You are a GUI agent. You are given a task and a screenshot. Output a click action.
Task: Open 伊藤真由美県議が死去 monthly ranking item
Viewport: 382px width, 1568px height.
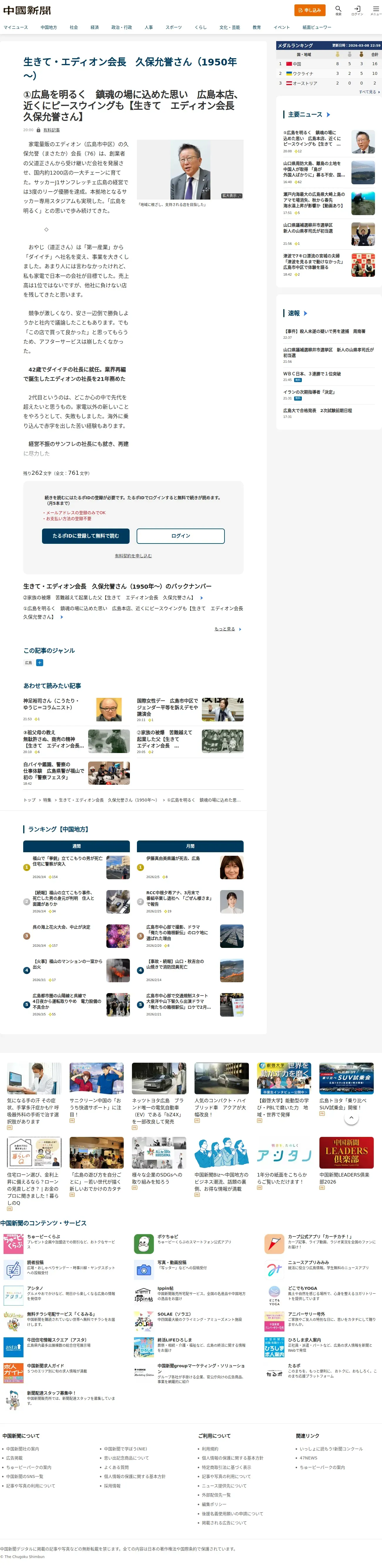190,867
